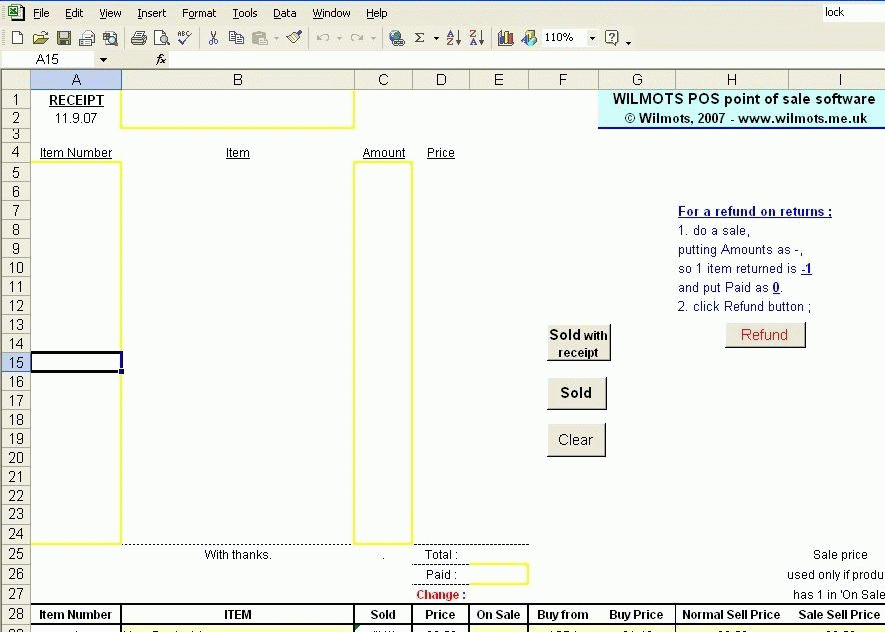
Task: Click the Paid amount yellow cell
Action: (499, 574)
